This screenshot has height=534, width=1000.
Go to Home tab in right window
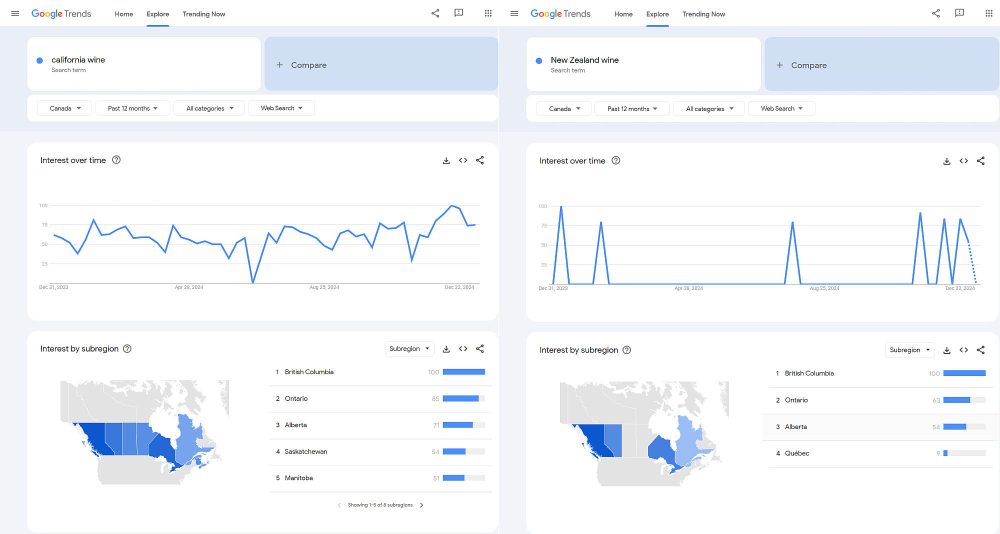click(623, 14)
